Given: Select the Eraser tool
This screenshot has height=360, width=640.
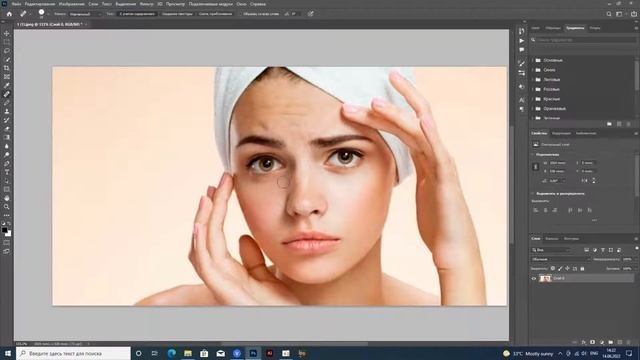Looking at the screenshot, I should click(x=7, y=129).
